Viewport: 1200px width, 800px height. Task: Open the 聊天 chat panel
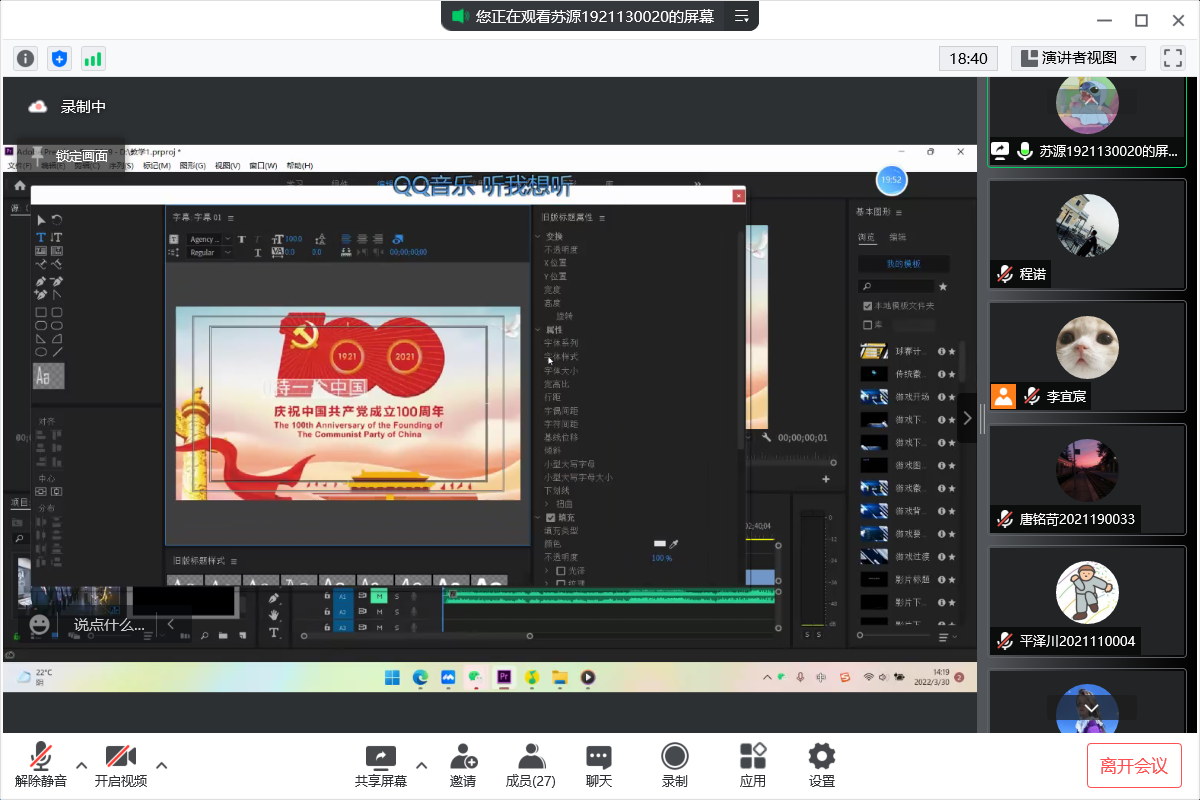pyautogui.click(x=599, y=765)
